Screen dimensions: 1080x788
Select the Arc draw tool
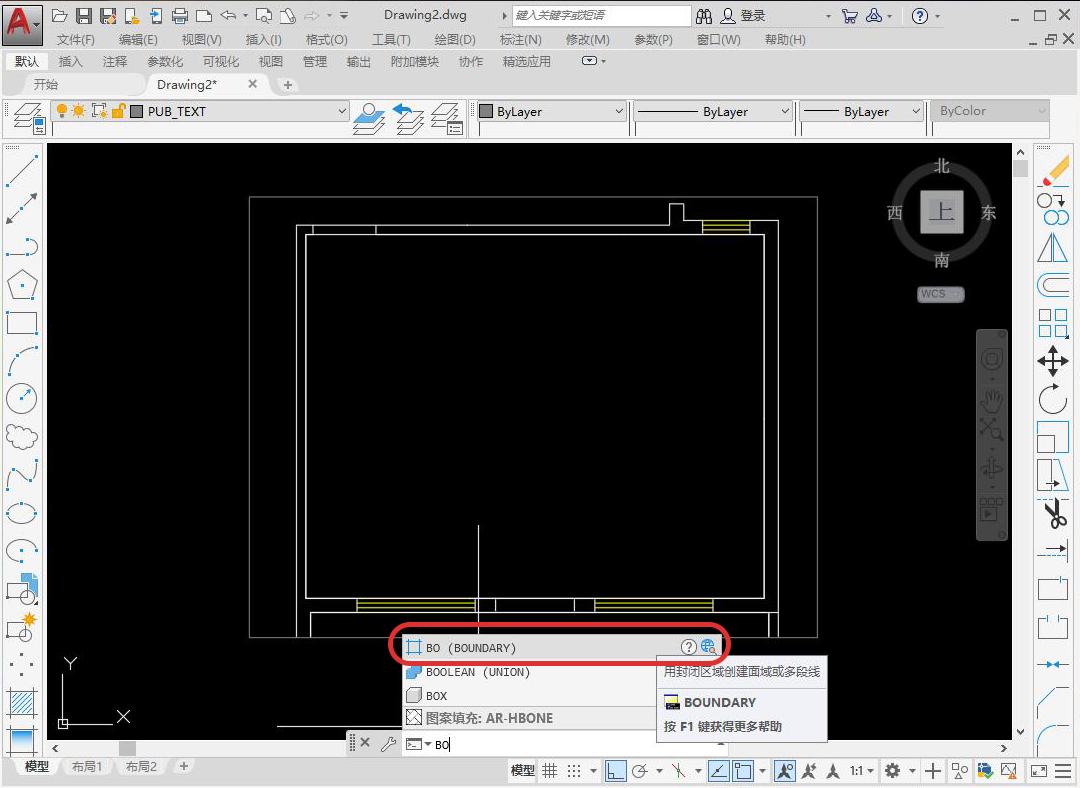pyautogui.click(x=22, y=360)
